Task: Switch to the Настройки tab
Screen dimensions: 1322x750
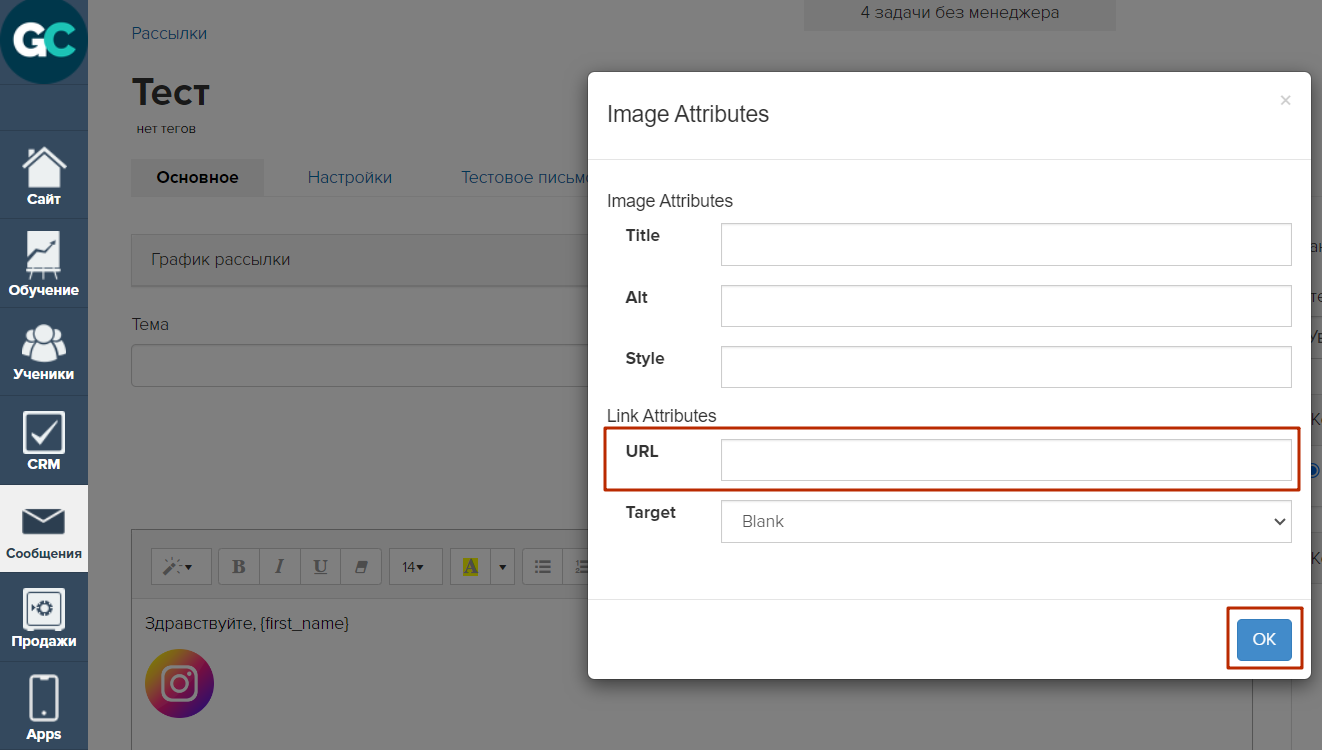Action: coord(349,177)
